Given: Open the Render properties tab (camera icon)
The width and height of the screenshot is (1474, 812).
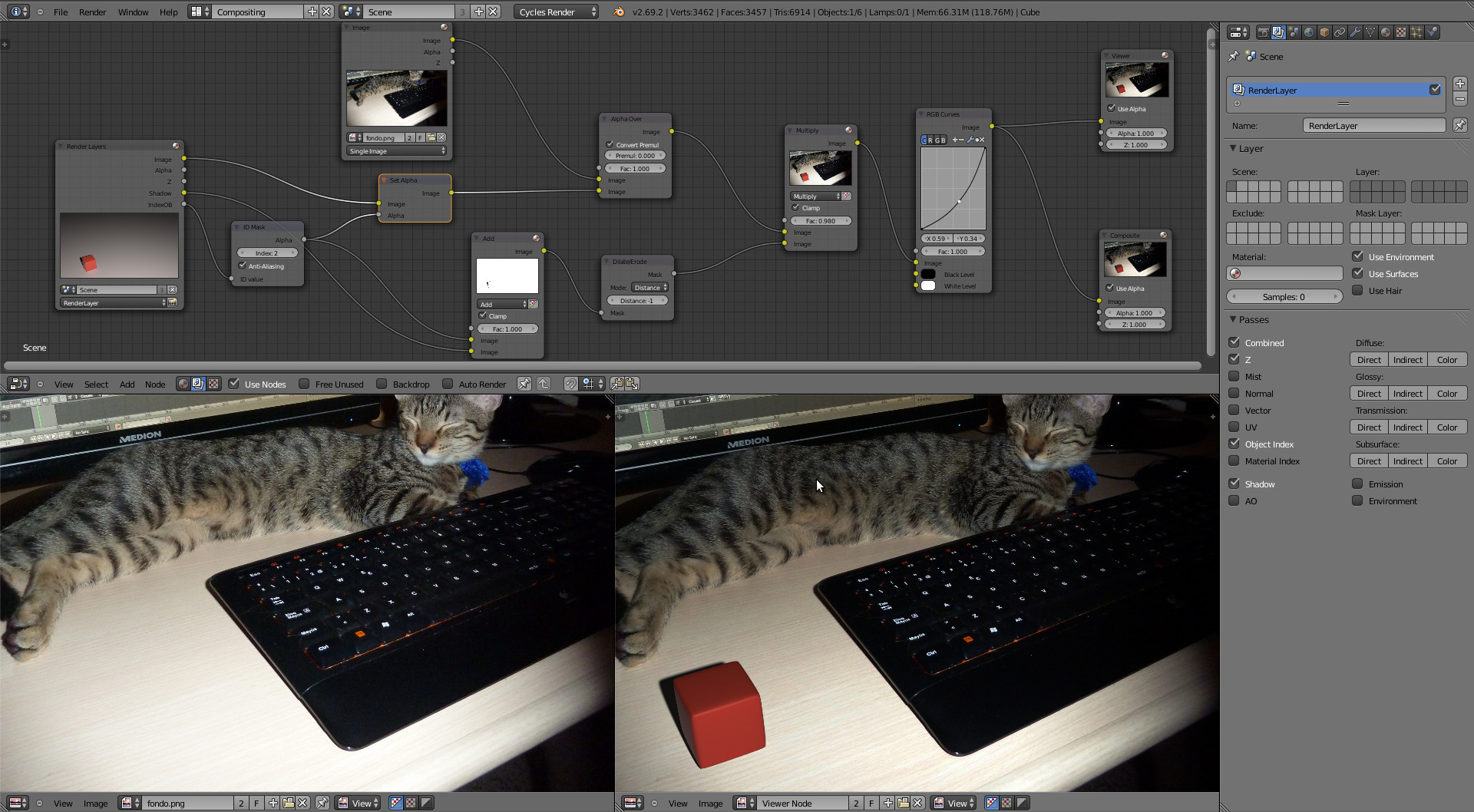Looking at the screenshot, I should coord(1263,32).
